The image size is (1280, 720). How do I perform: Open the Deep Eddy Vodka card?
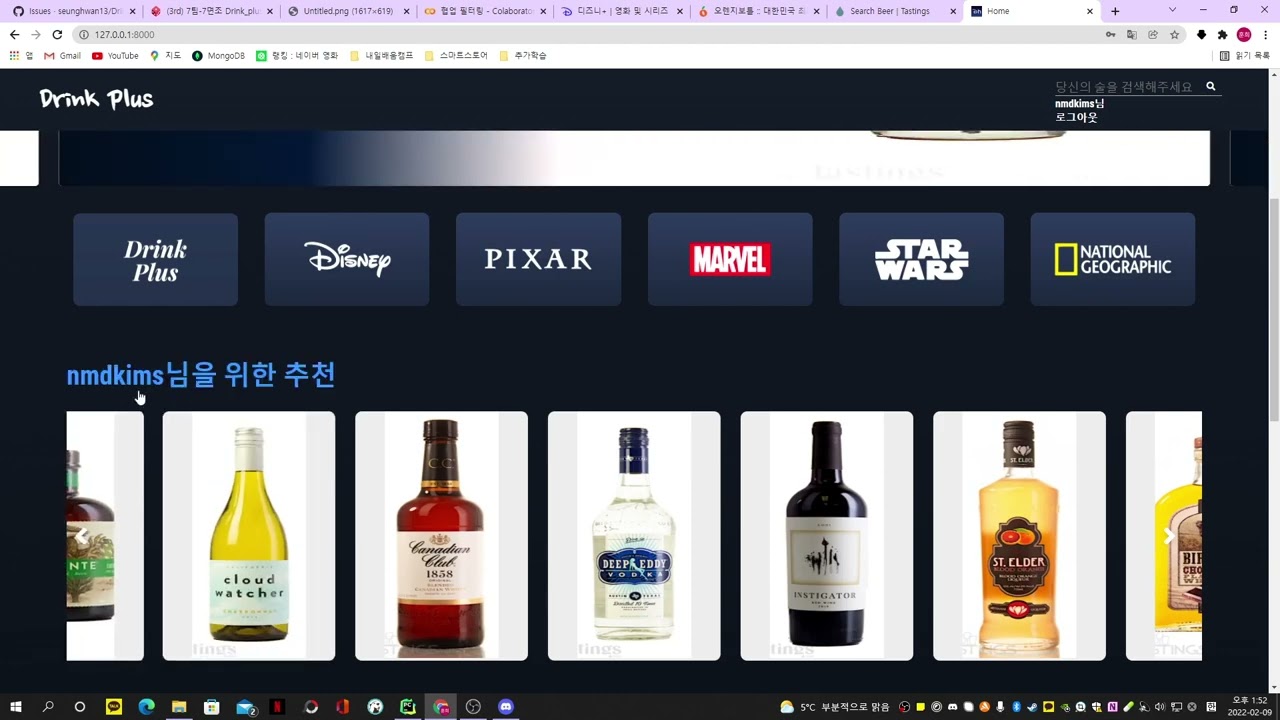pyautogui.click(x=634, y=536)
